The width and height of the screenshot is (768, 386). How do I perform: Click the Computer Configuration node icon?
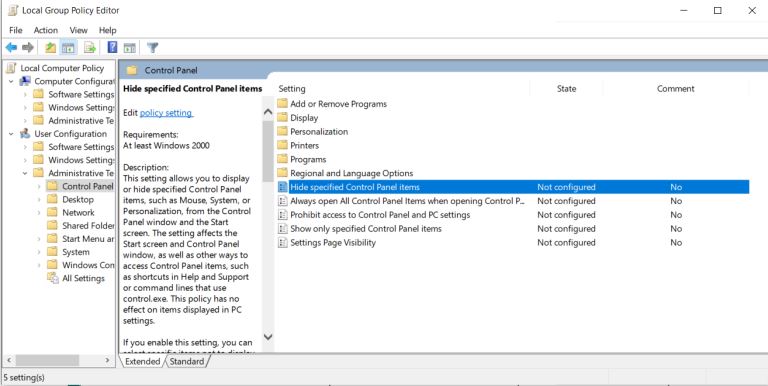(25, 81)
